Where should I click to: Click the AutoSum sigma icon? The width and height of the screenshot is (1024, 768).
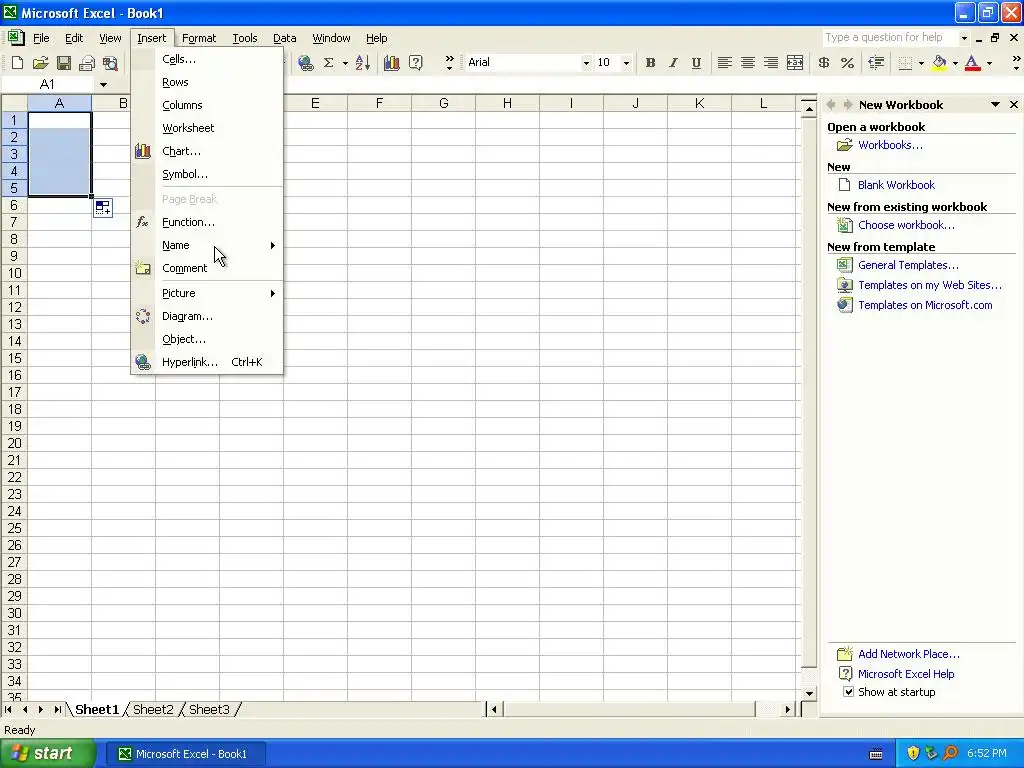pos(328,63)
